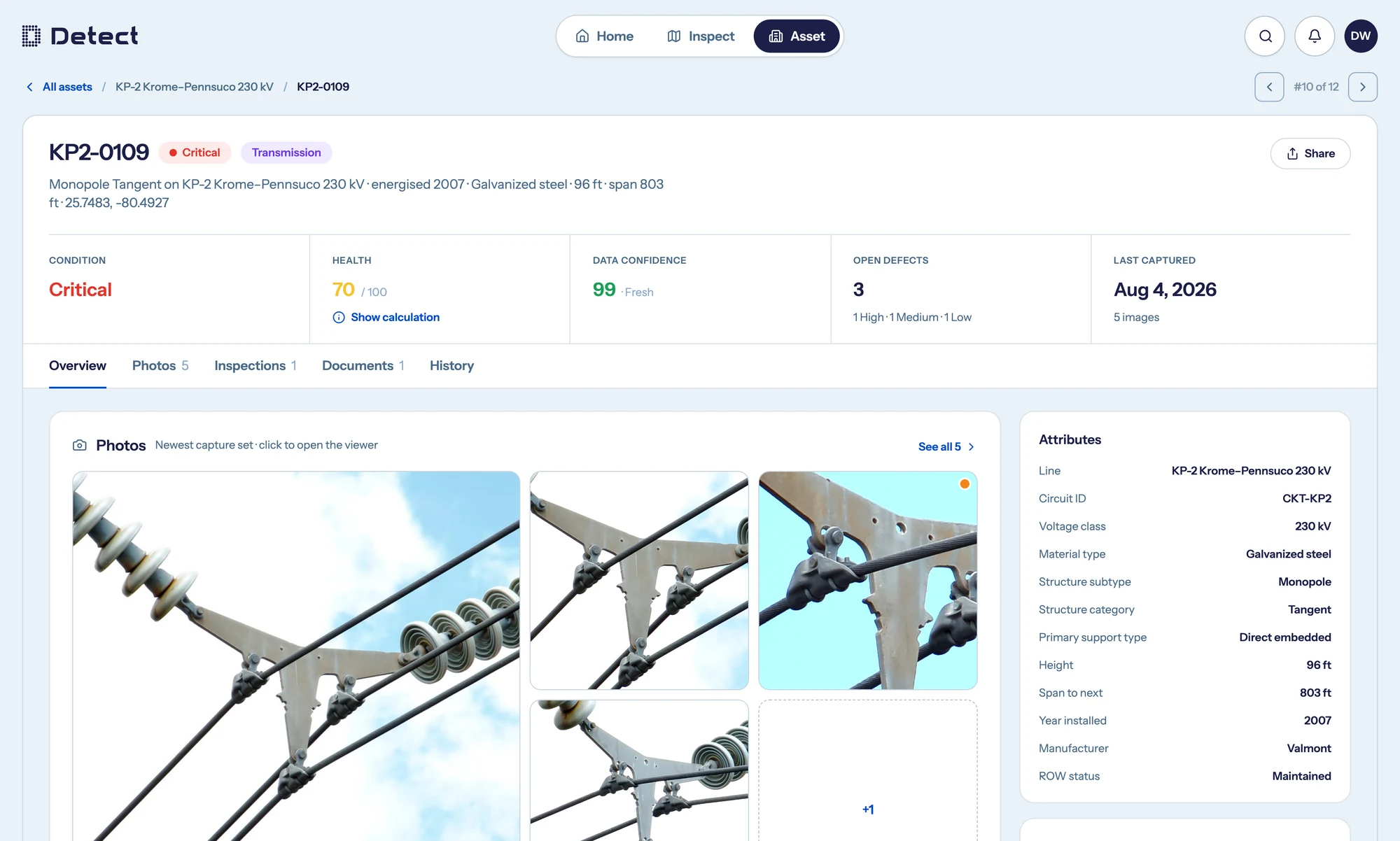Click the camera icon beside Photos heading
The image size is (1400, 841).
(x=80, y=445)
